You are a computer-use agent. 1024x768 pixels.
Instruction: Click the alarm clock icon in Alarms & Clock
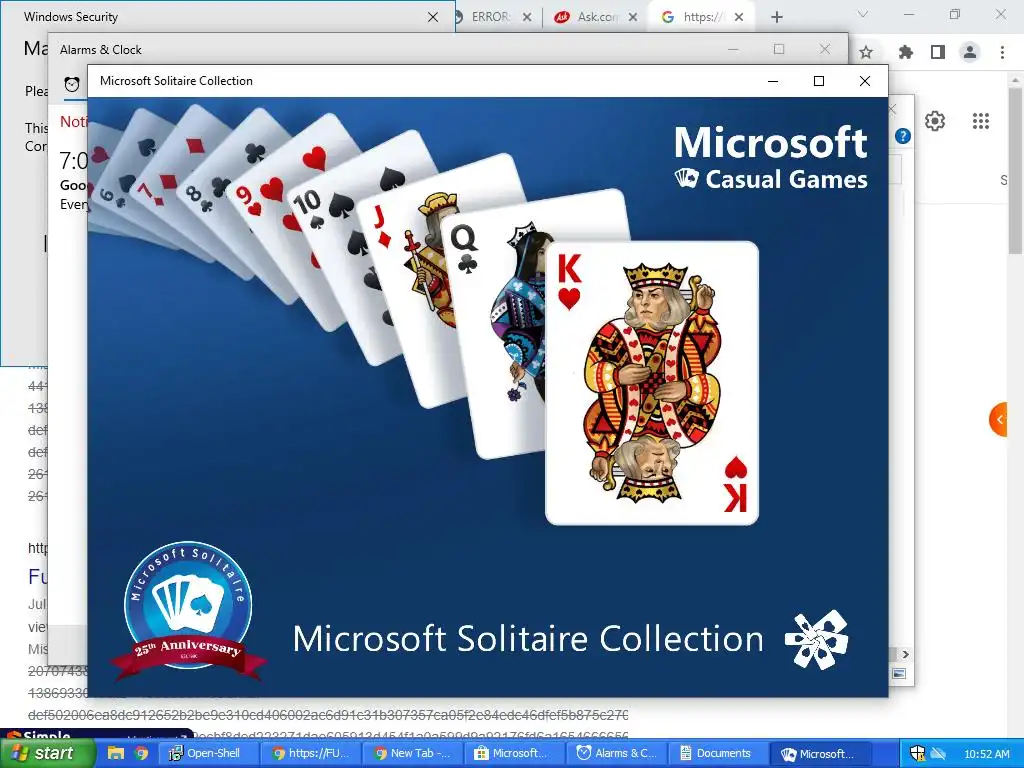pyautogui.click(x=72, y=84)
